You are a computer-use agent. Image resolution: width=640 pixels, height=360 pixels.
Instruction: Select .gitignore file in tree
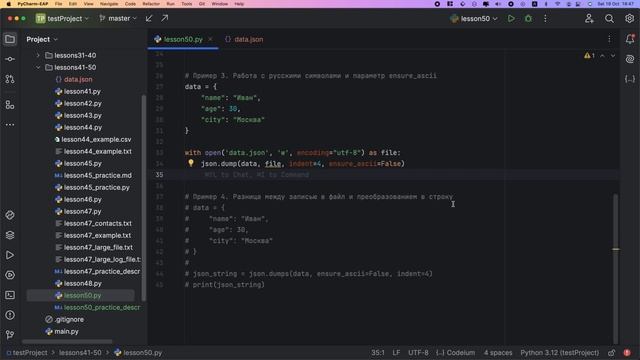(69, 319)
